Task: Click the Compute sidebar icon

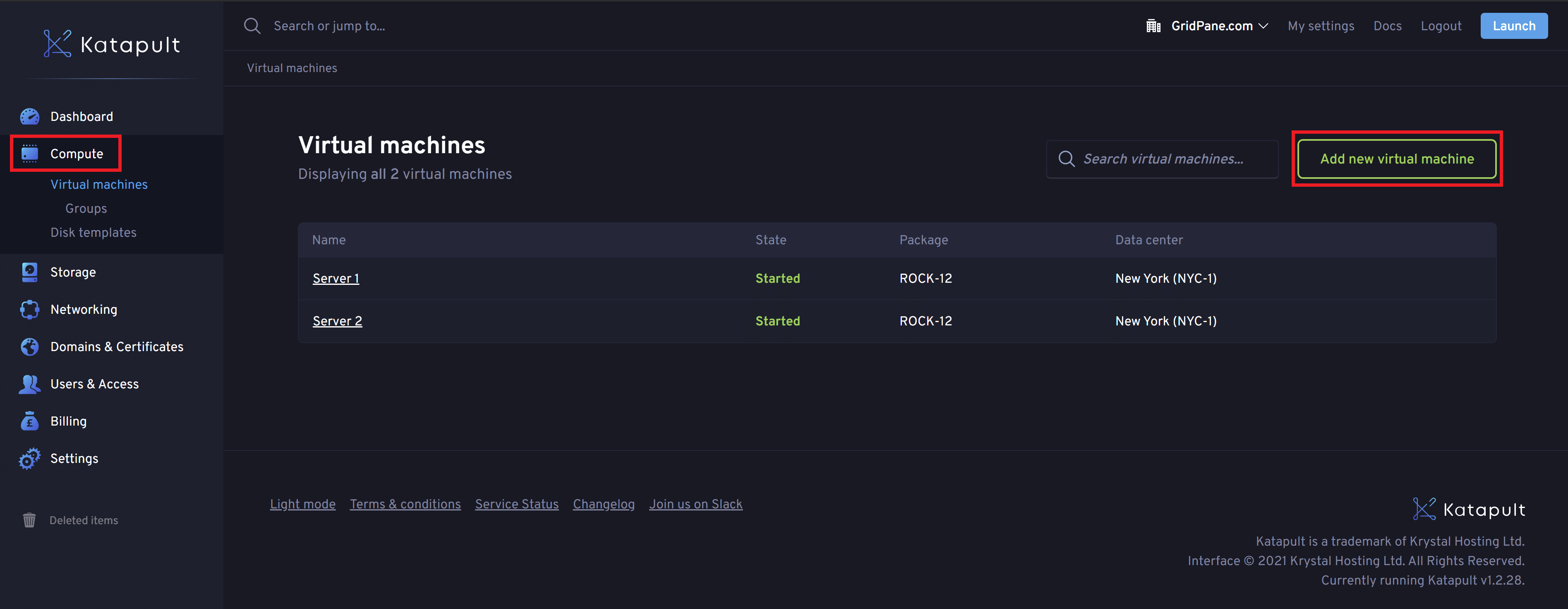Action: (29, 154)
